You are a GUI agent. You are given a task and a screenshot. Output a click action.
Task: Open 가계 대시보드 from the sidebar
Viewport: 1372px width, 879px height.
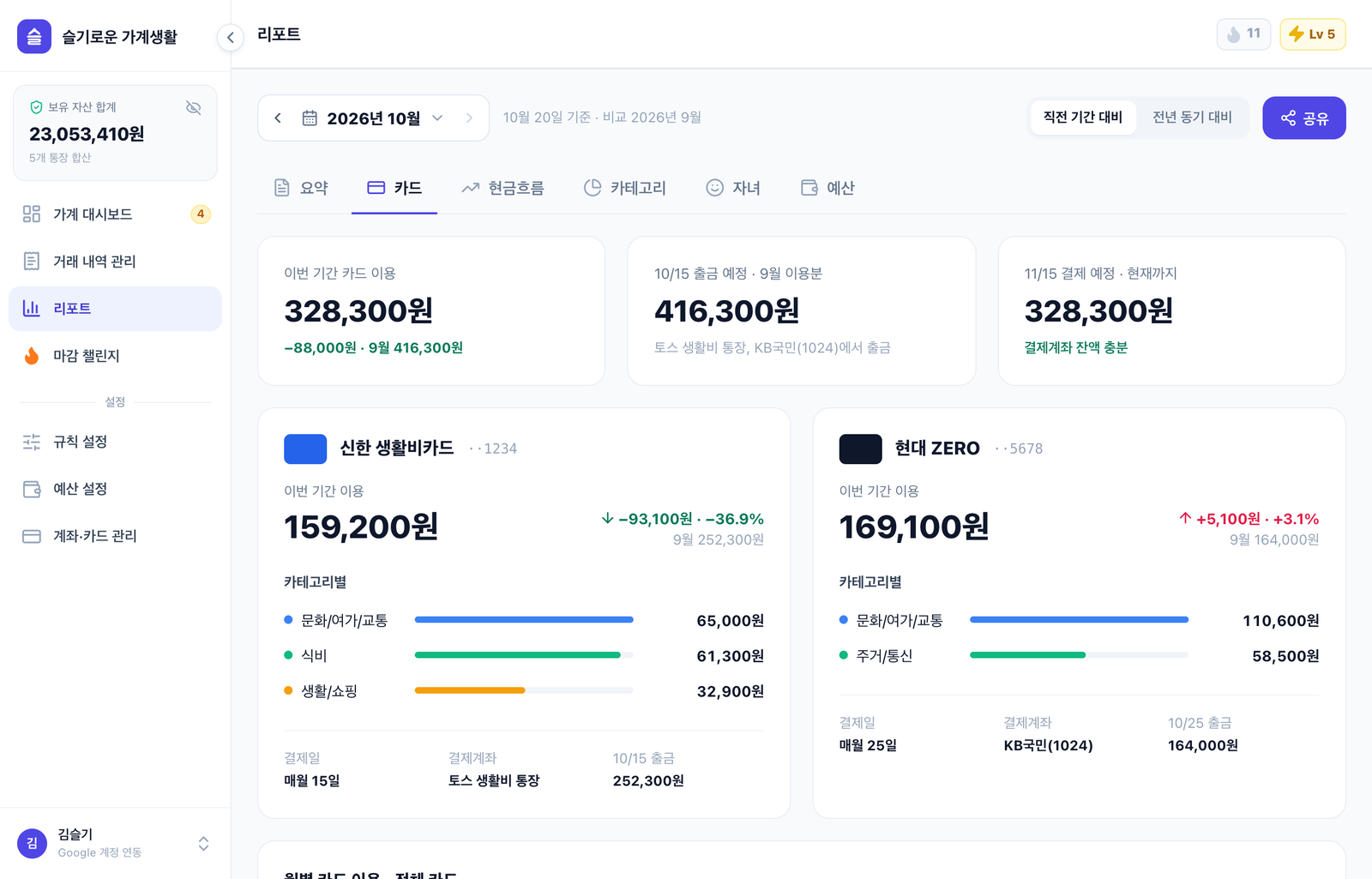point(115,214)
